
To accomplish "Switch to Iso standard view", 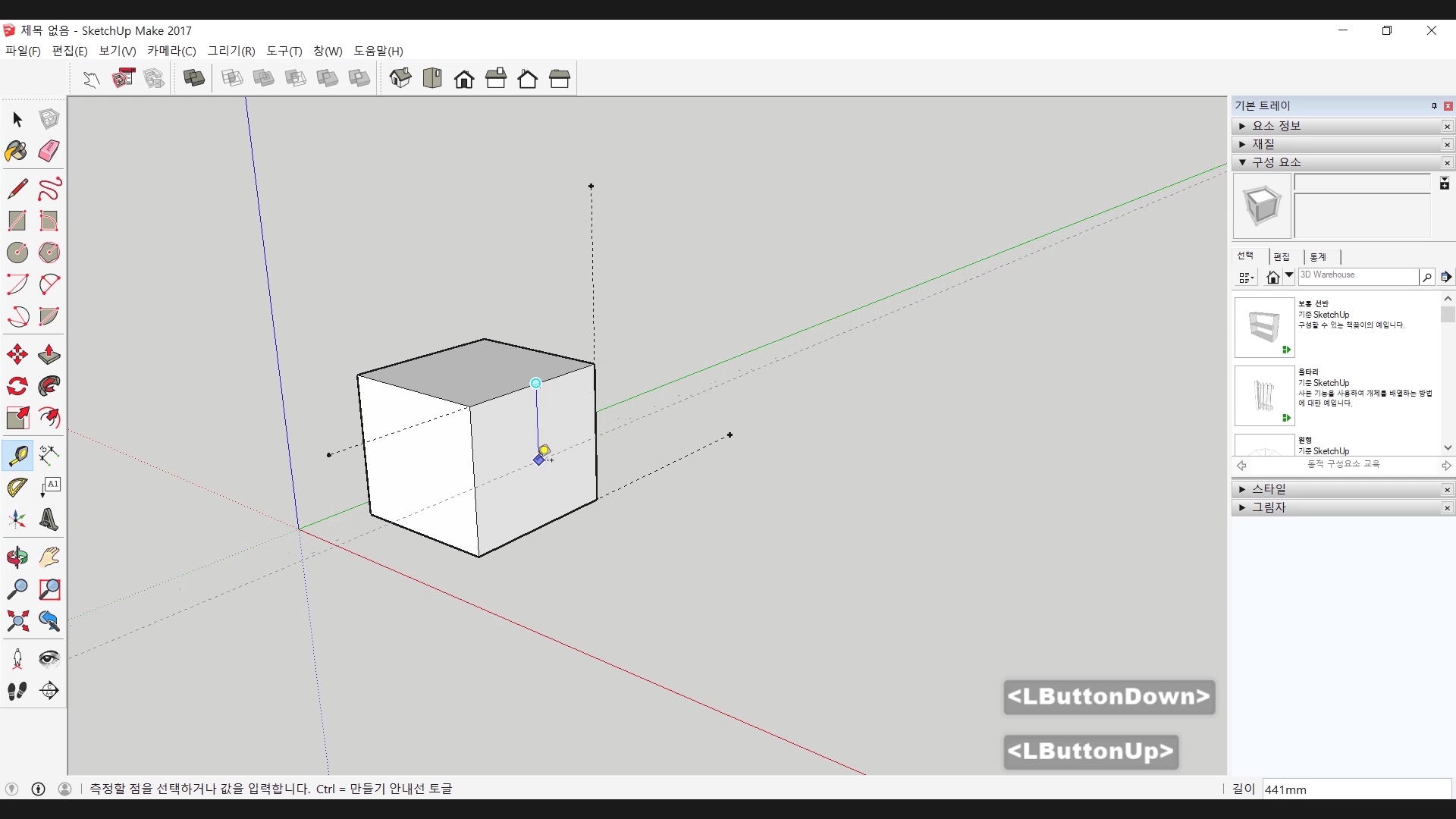I will [x=400, y=78].
